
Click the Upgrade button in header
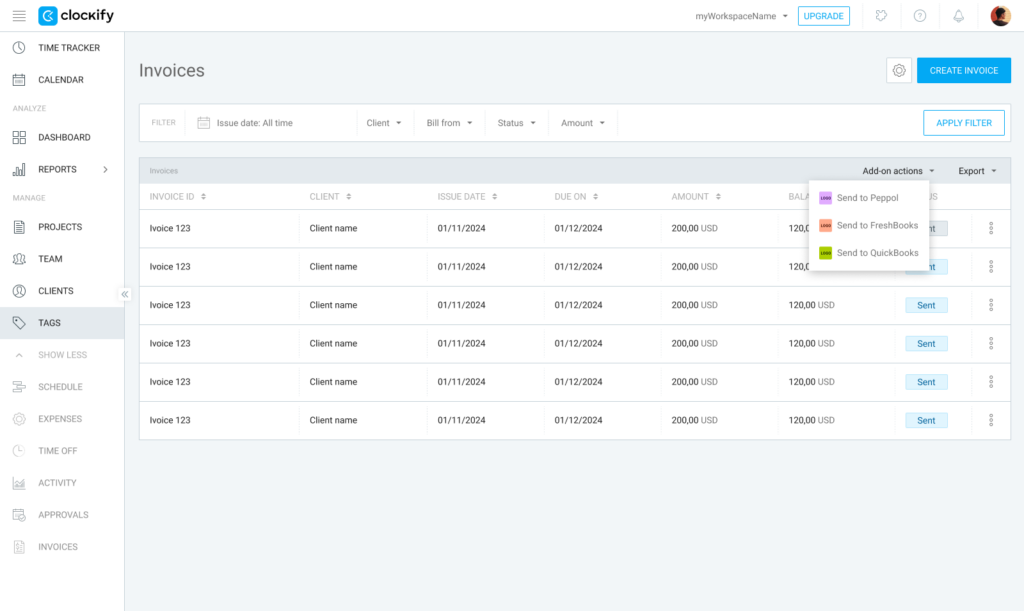823,16
